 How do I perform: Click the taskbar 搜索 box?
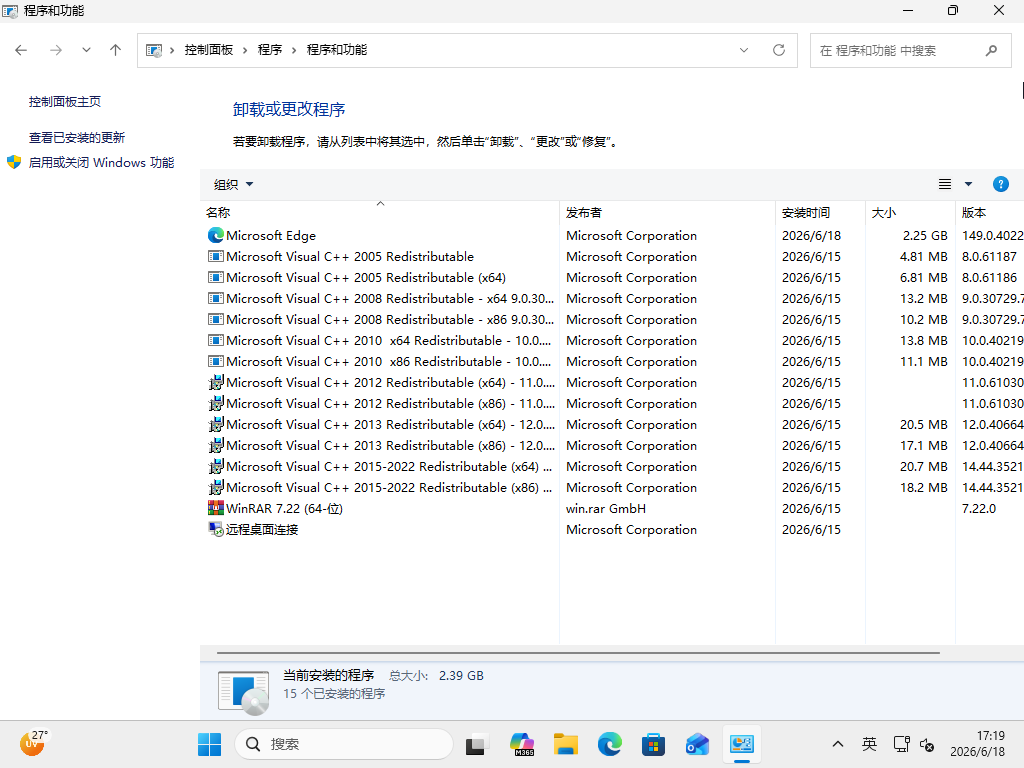(344, 744)
